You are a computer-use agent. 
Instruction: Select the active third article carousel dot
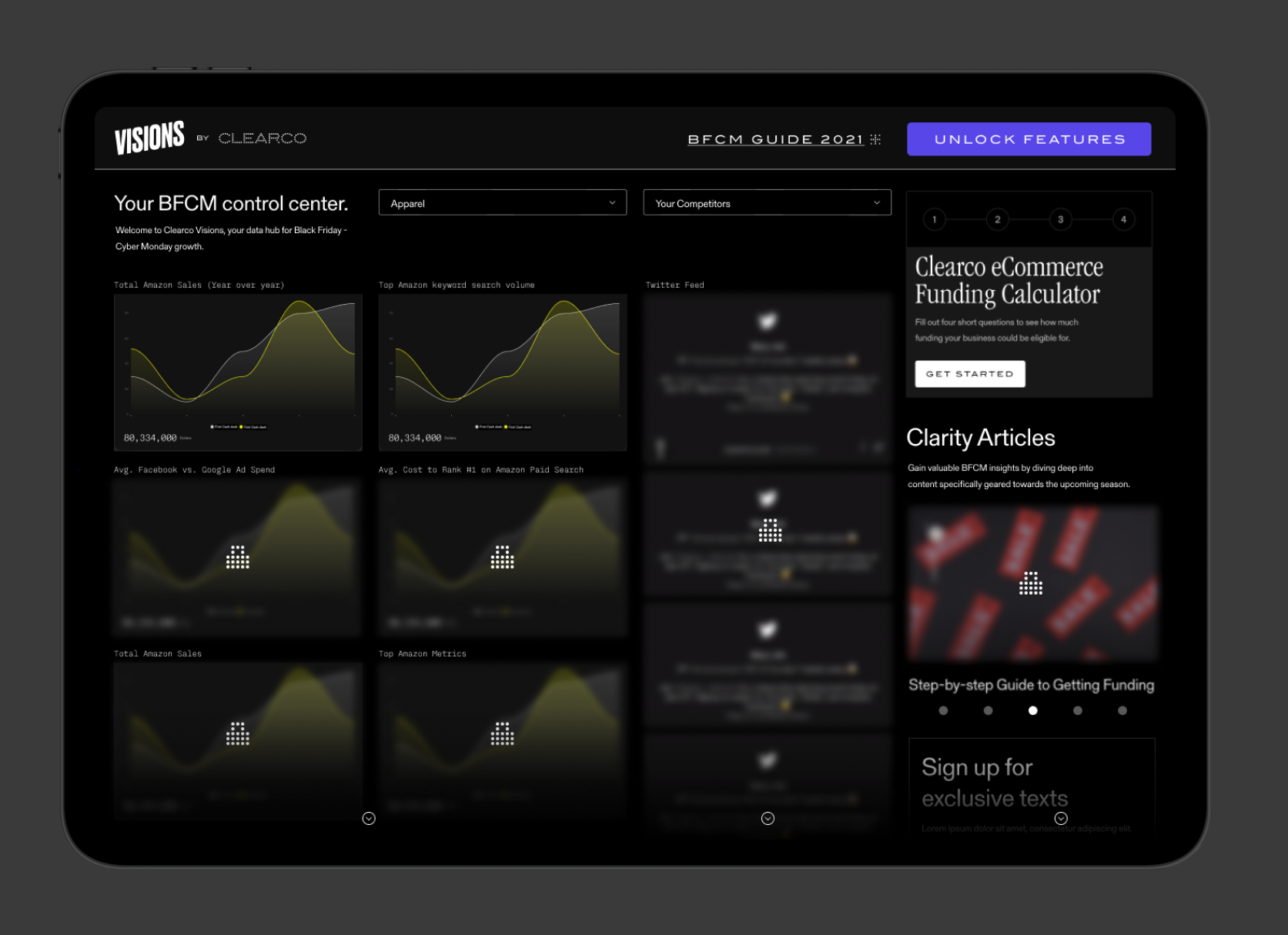tap(1033, 711)
